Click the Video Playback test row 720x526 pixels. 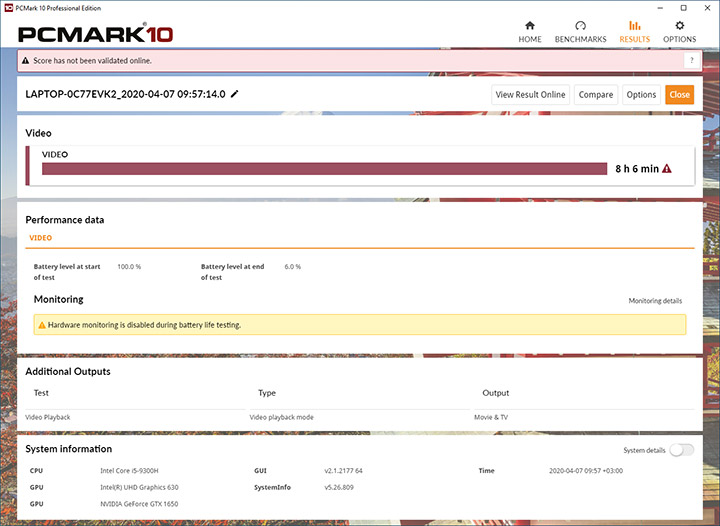click(48, 417)
